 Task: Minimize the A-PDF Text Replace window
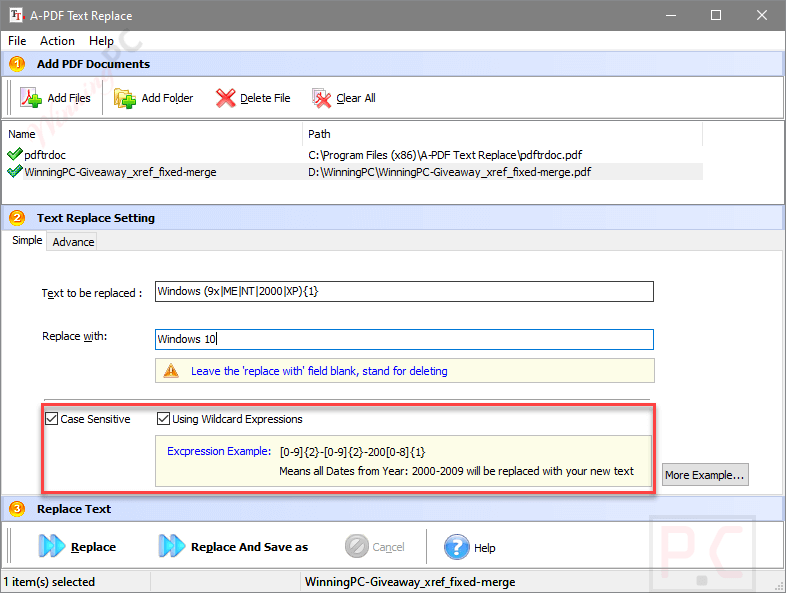[x=670, y=15]
